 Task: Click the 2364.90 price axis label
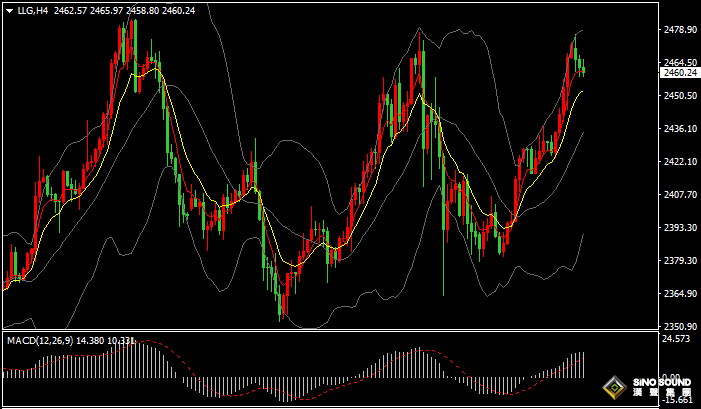tap(679, 294)
